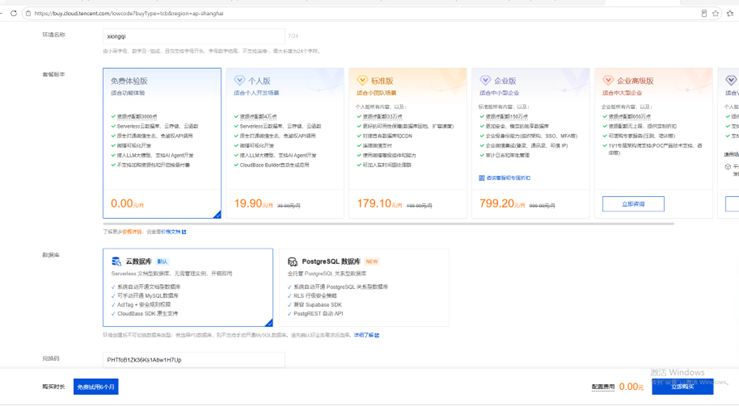Select the 个人版 plan at 19.90
The image size is (739, 406).
click(x=285, y=143)
